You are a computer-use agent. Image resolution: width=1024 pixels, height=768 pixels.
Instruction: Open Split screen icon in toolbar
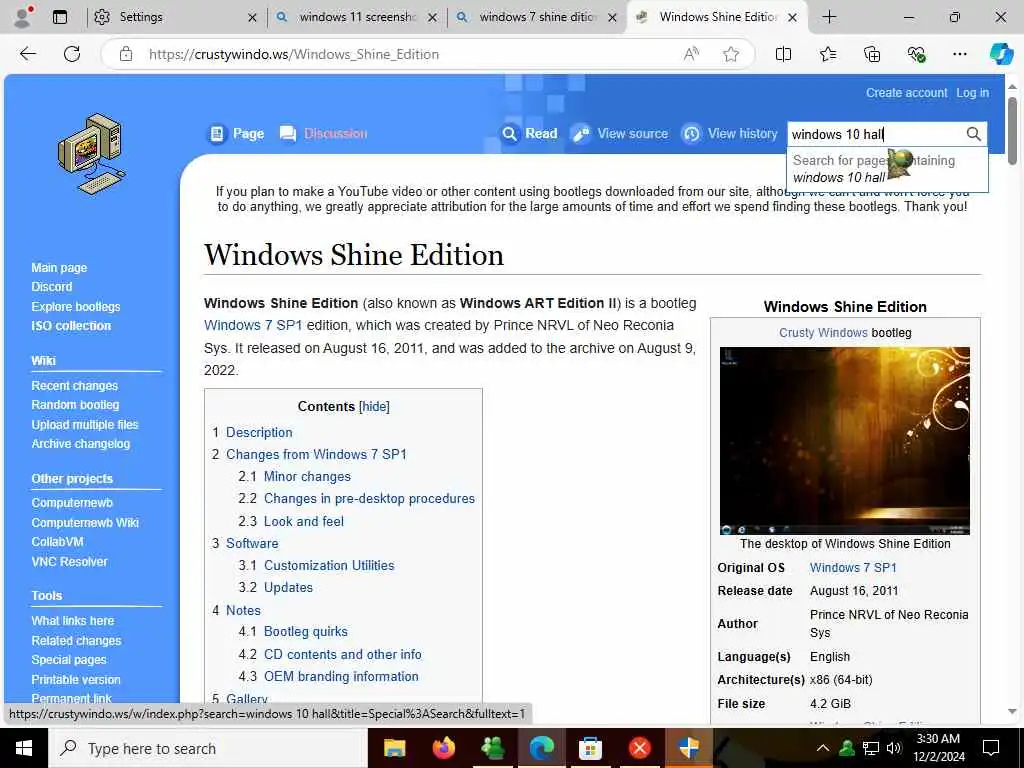point(783,54)
